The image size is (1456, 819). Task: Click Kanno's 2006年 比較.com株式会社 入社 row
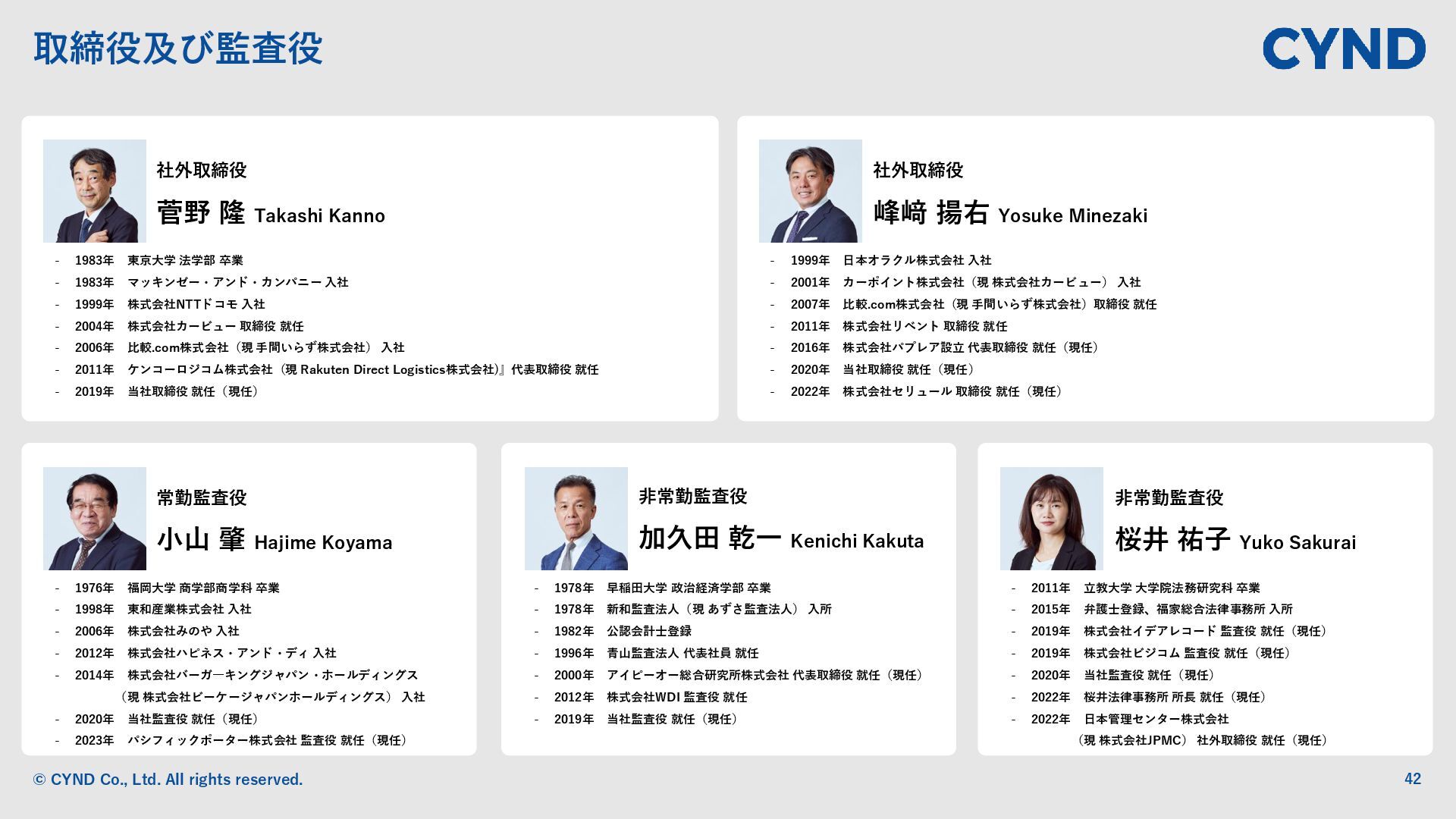230,347
